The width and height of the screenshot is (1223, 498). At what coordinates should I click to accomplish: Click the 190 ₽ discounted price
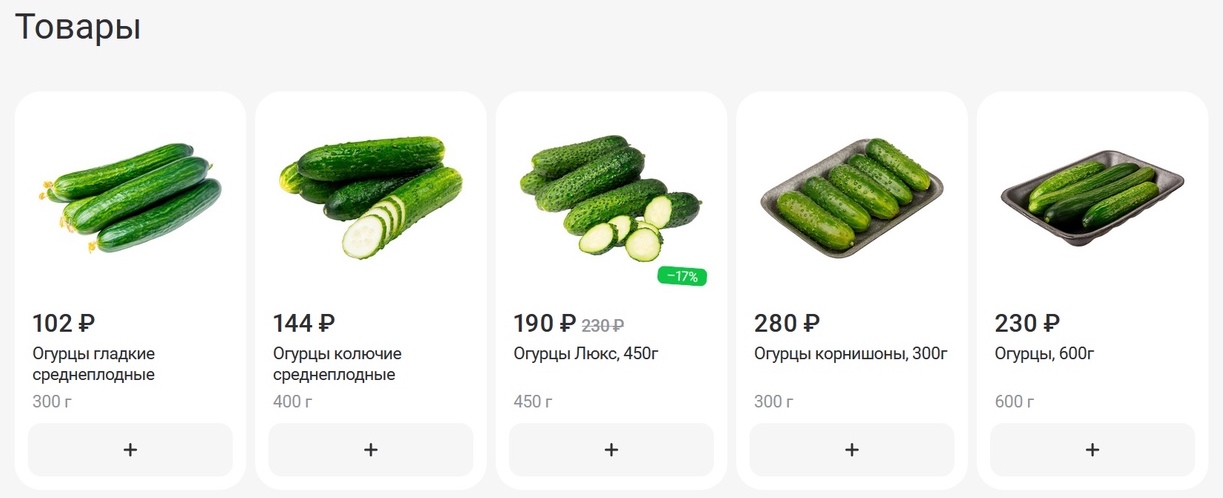[x=544, y=324]
